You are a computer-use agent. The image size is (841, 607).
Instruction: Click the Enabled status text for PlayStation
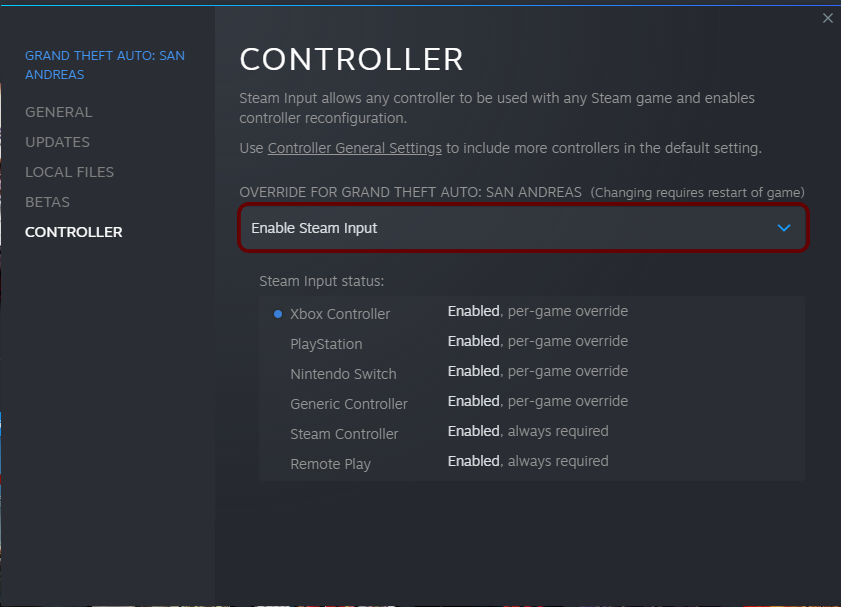point(473,341)
